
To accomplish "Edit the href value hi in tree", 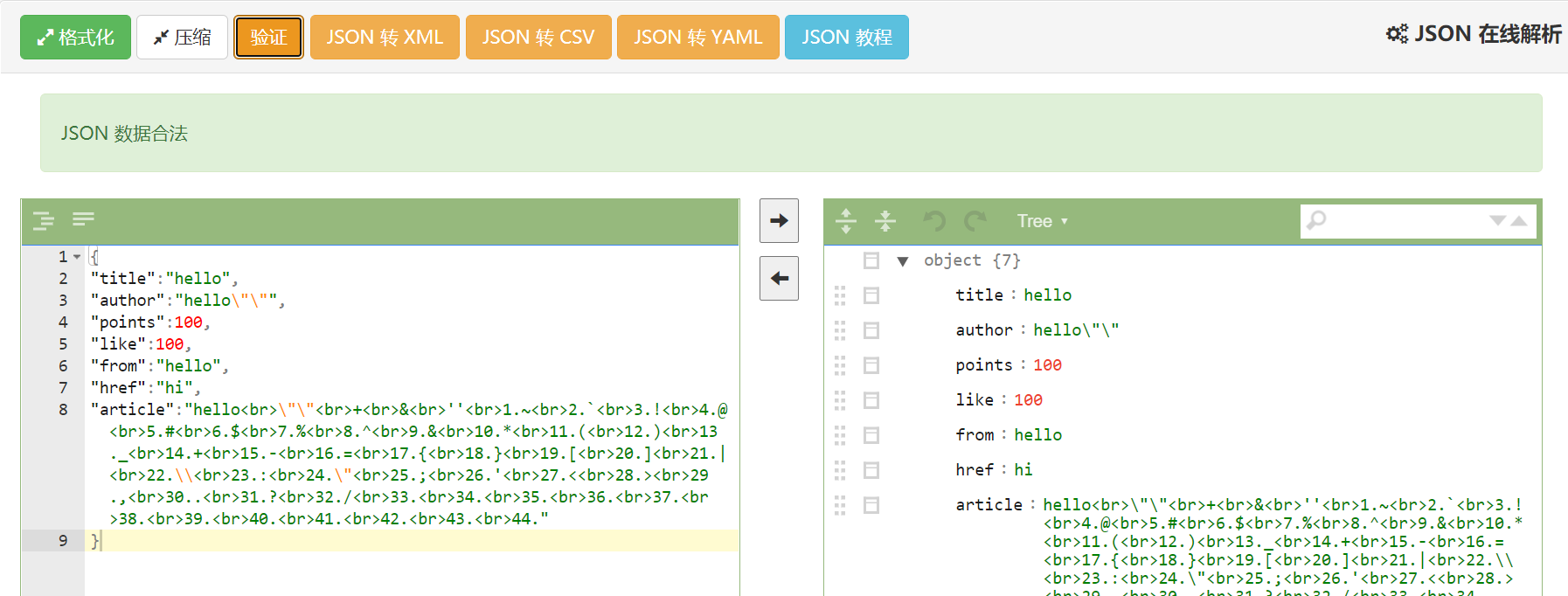I will (x=1023, y=470).
